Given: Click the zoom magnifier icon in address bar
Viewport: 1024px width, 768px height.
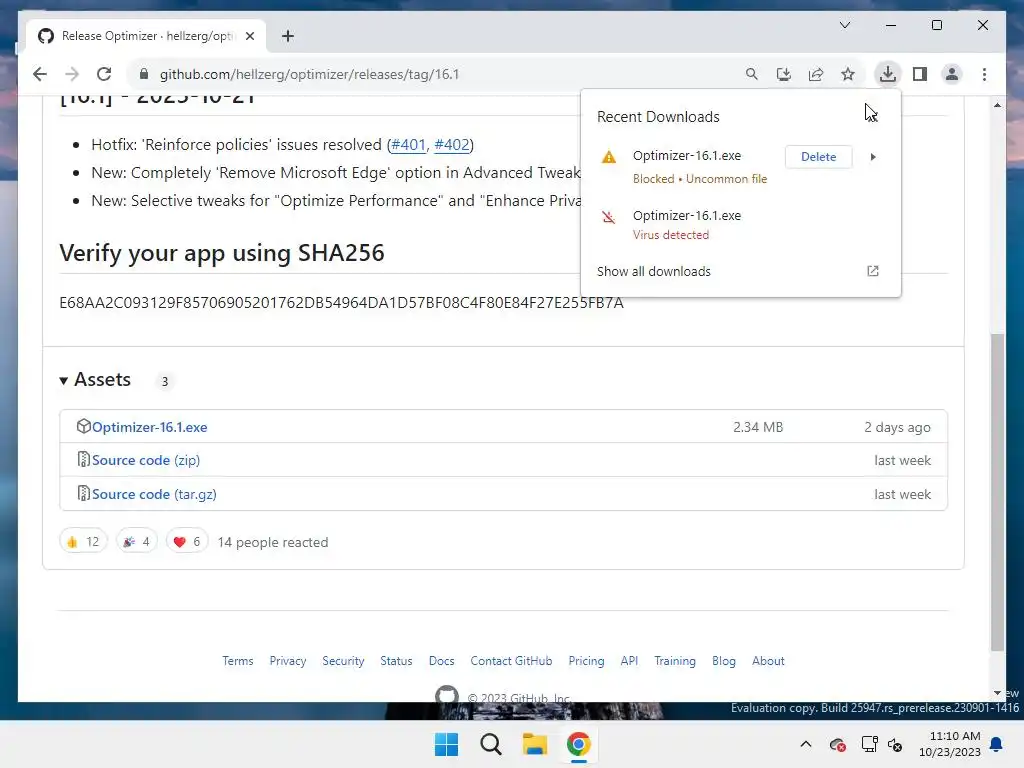Looking at the screenshot, I should tap(752, 74).
